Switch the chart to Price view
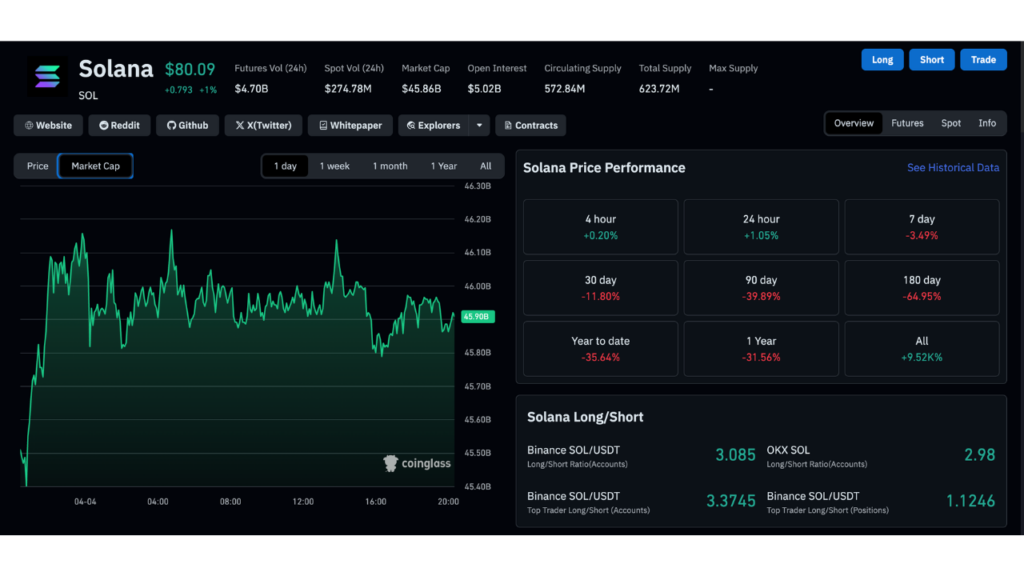Image resolution: width=1024 pixels, height=576 pixels. tap(36, 165)
